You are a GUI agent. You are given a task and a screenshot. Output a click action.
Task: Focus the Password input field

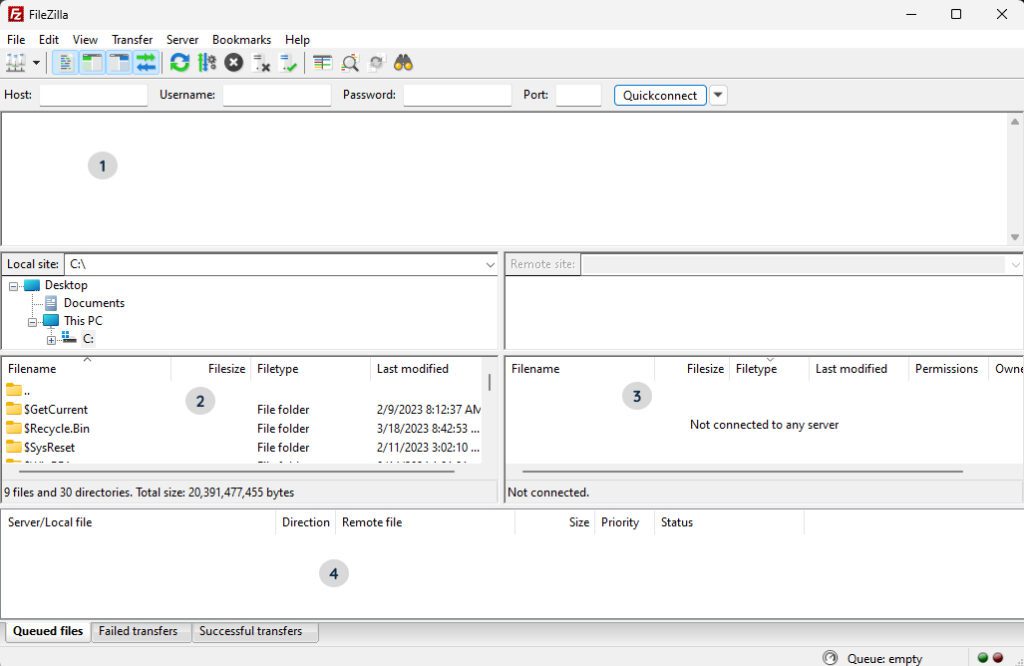[x=457, y=95]
